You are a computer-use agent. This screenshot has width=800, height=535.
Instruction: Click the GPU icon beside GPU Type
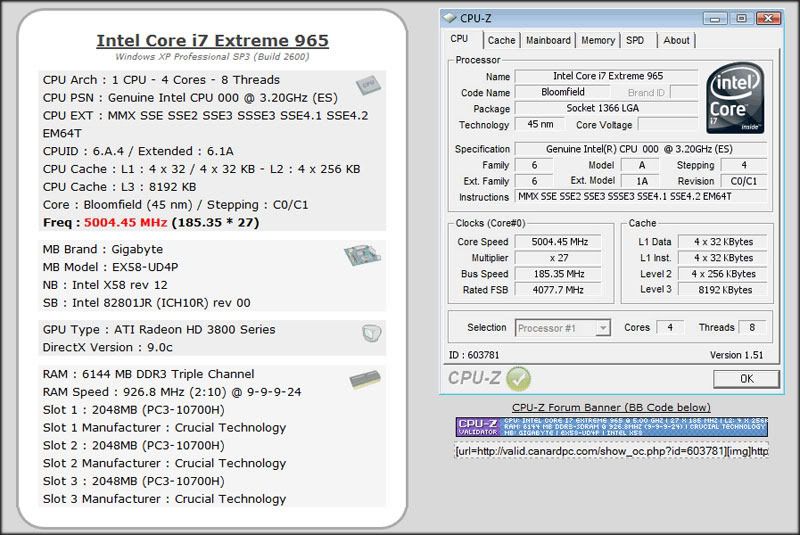pos(371,333)
